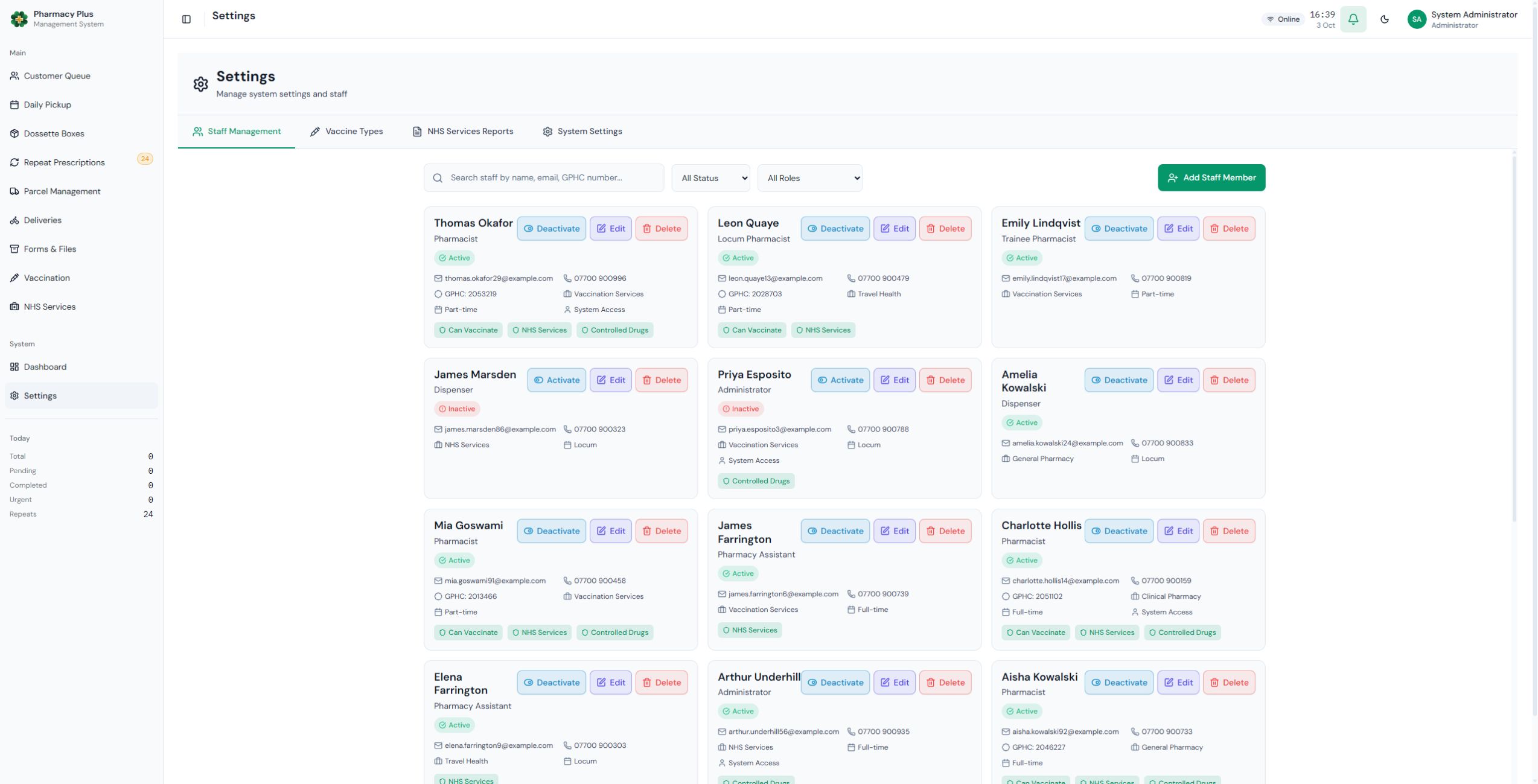Screen dimensions: 1538x784
Task: Open Dossette Boxes in sidebar
Action: [x=81, y=134]
